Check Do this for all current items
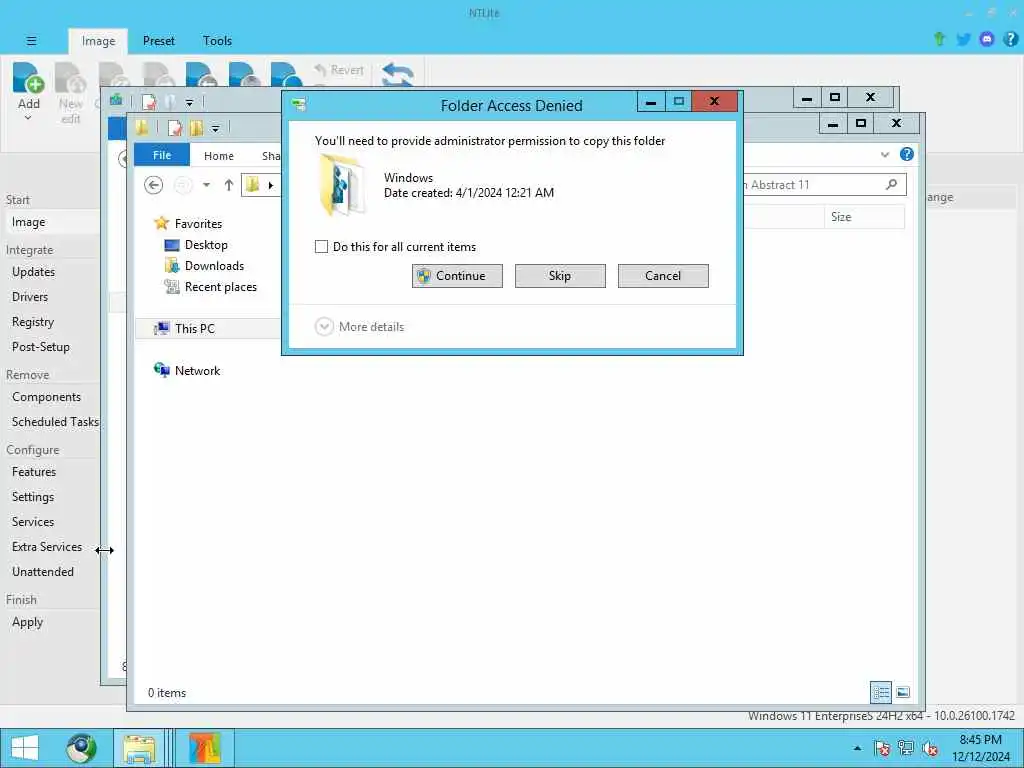Screen dimensions: 1024x768 321,247
